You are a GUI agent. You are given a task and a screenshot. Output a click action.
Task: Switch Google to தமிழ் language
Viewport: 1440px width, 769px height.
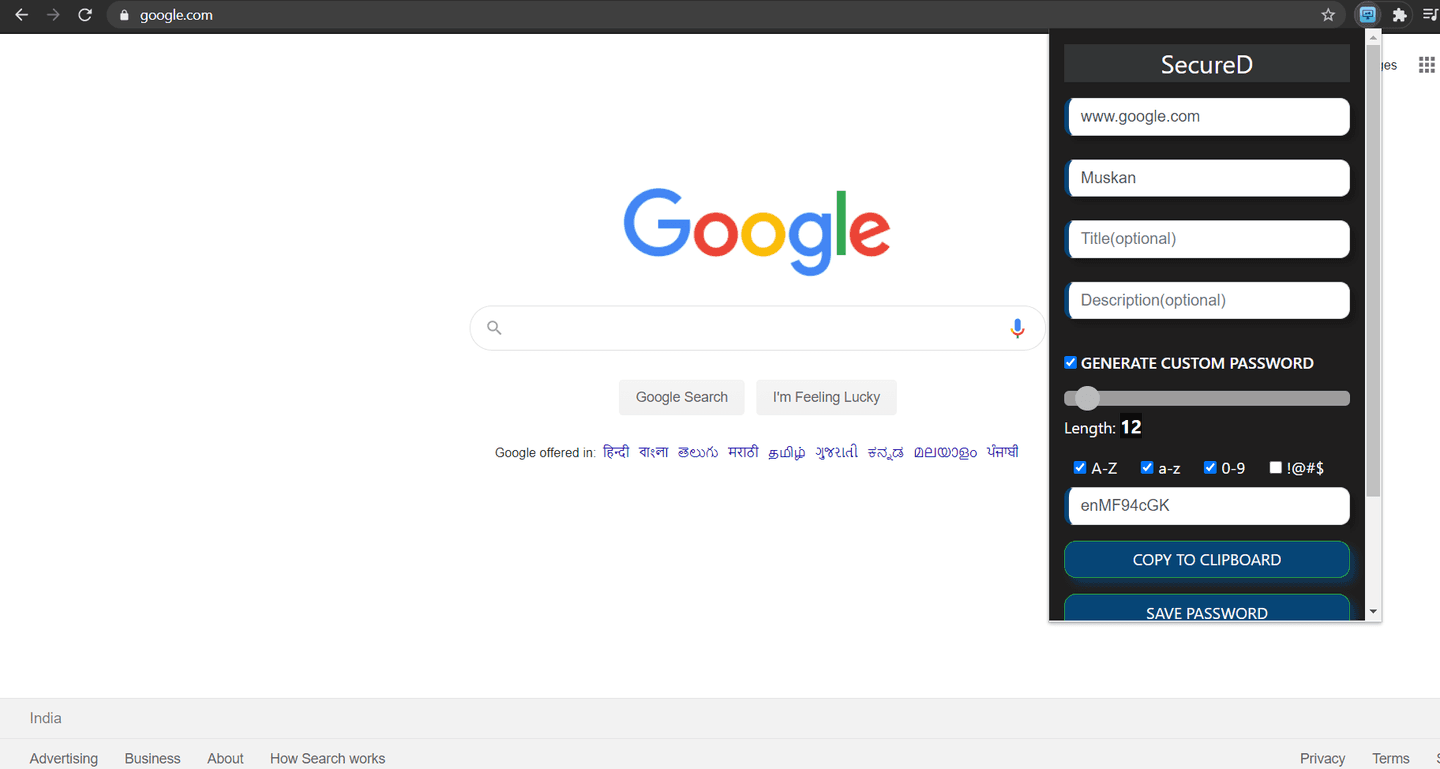[x=787, y=452]
